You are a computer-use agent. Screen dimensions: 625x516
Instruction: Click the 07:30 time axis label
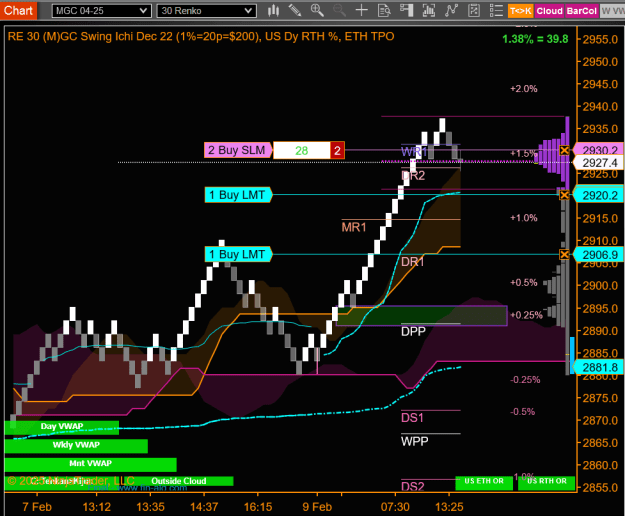[x=395, y=507]
